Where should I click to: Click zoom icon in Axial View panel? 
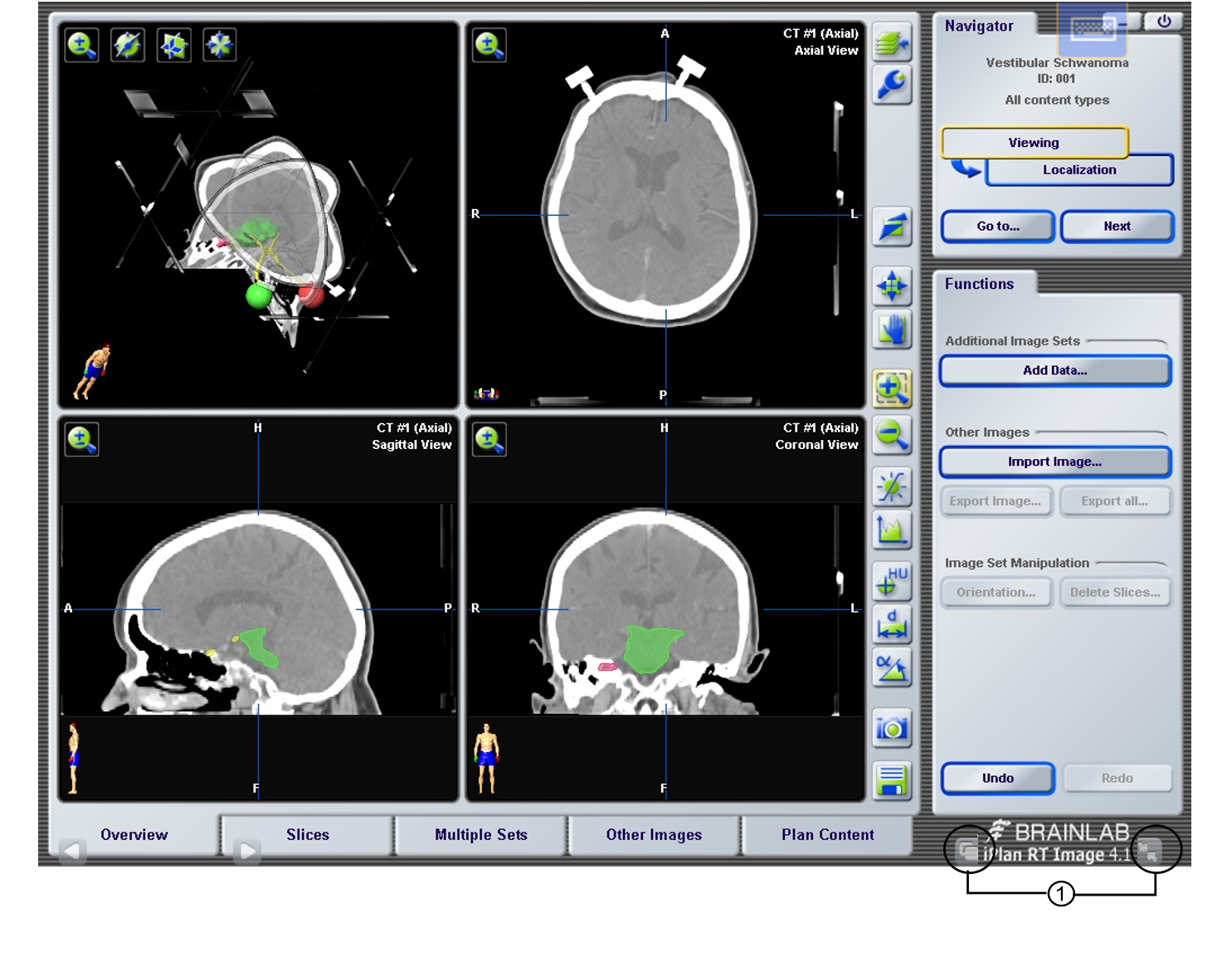click(489, 45)
